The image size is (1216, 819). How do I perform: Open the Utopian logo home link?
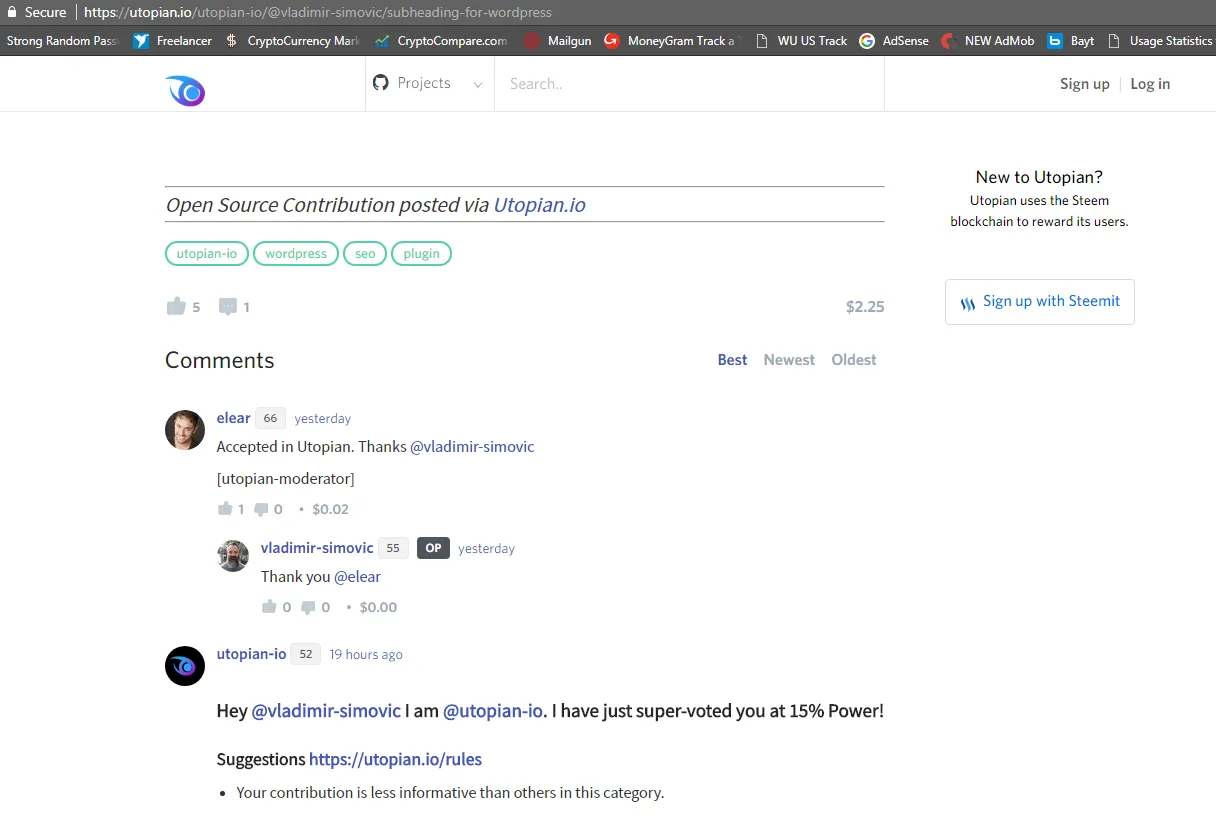pos(185,91)
